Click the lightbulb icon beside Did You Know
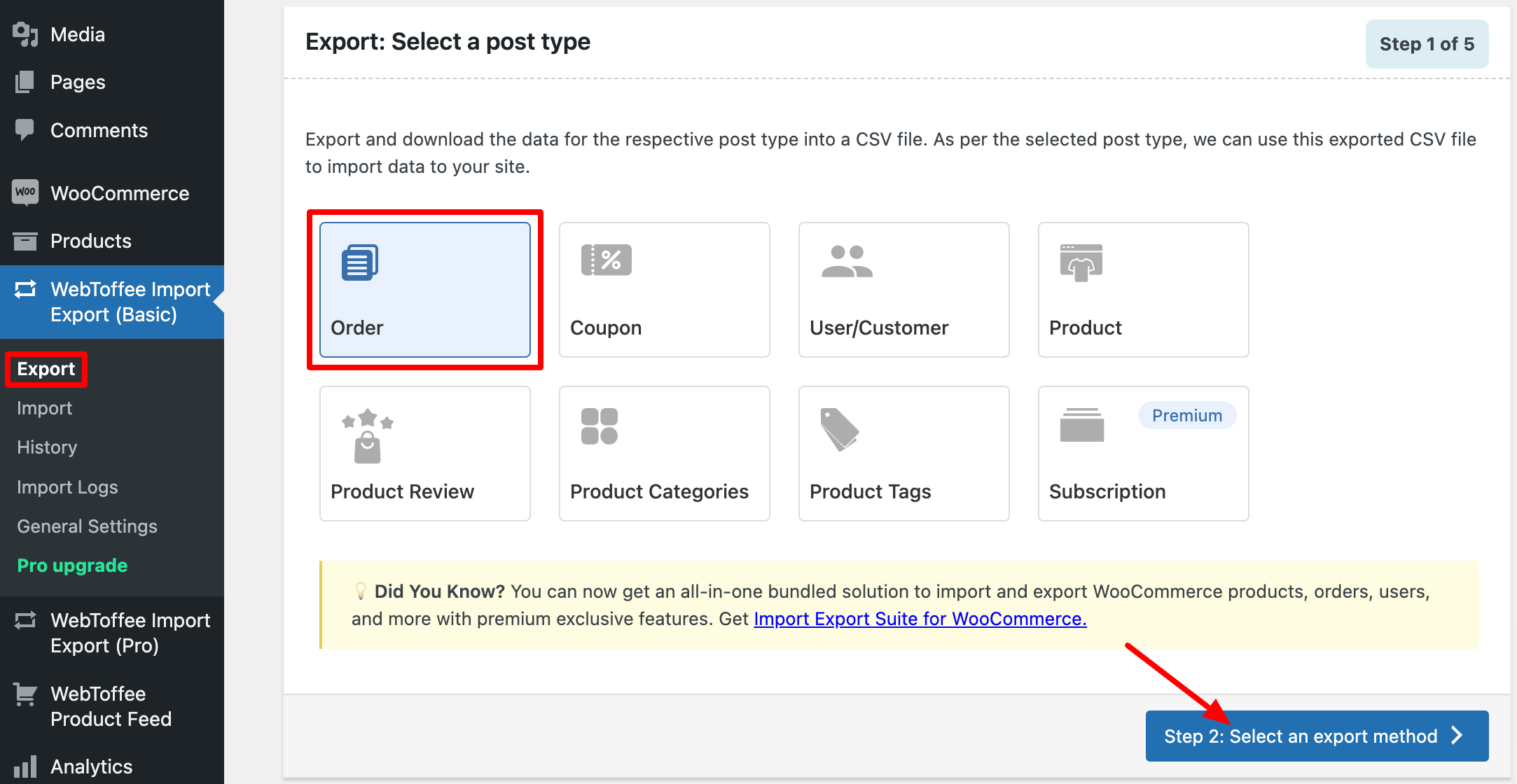This screenshot has height=784, width=1517. pos(361,591)
